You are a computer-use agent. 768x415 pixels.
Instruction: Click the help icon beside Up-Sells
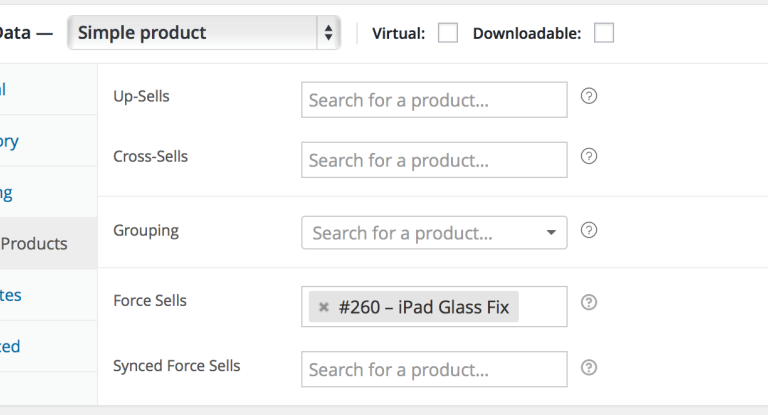pyautogui.click(x=589, y=96)
